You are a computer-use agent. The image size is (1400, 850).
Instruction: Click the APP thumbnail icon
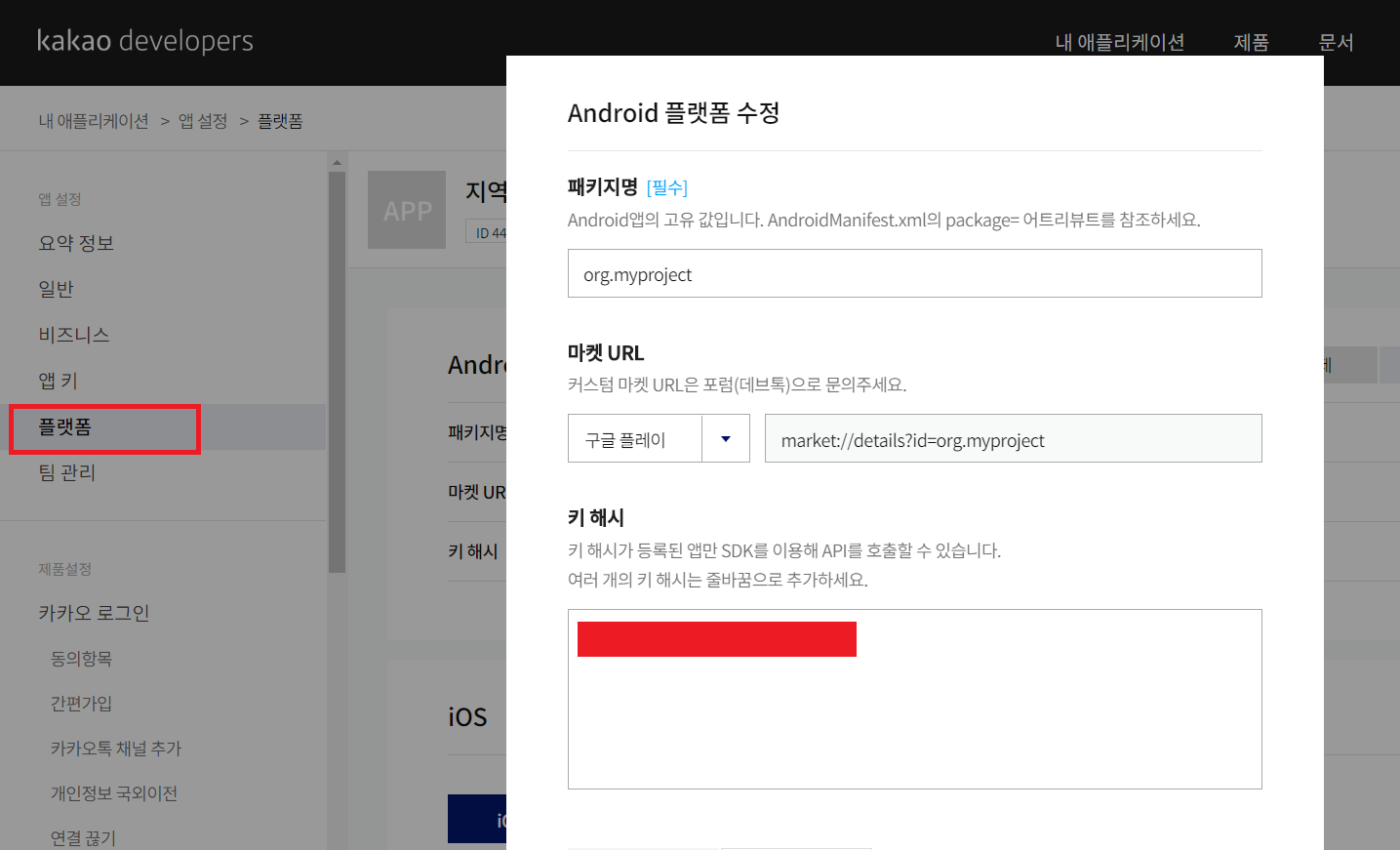pyautogui.click(x=407, y=210)
